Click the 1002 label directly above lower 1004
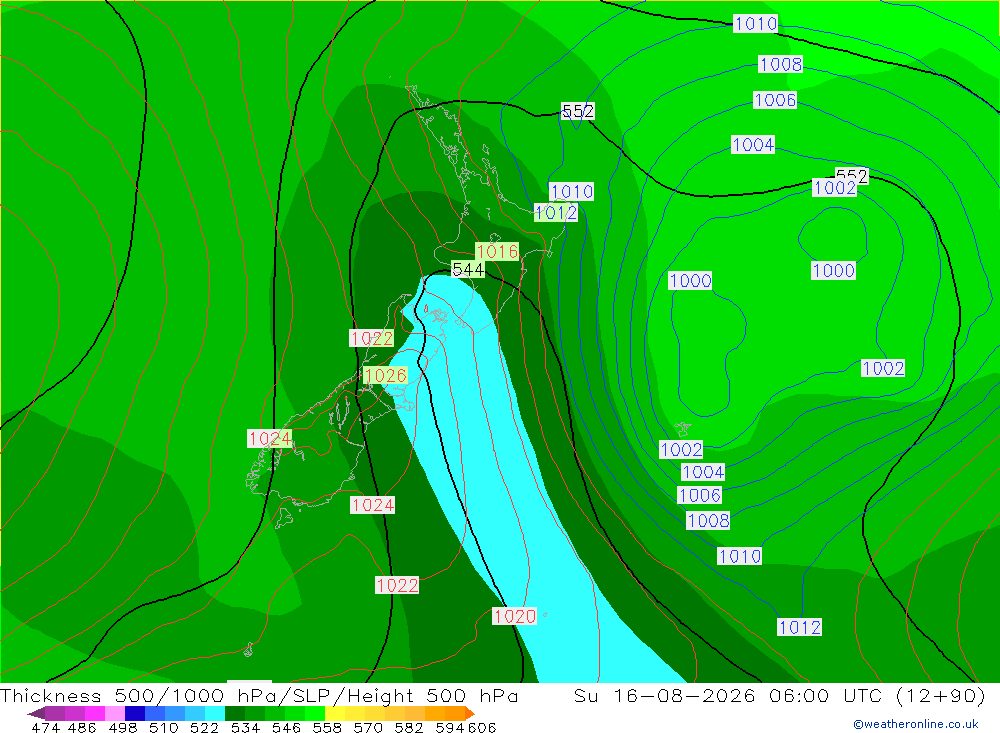This screenshot has height=733, width=1000. point(681,450)
